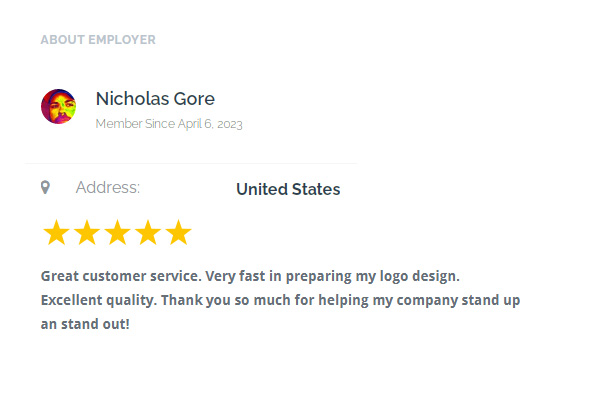
Task: Click Nicholas Gore's profile avatar
Action: [58, 106]
